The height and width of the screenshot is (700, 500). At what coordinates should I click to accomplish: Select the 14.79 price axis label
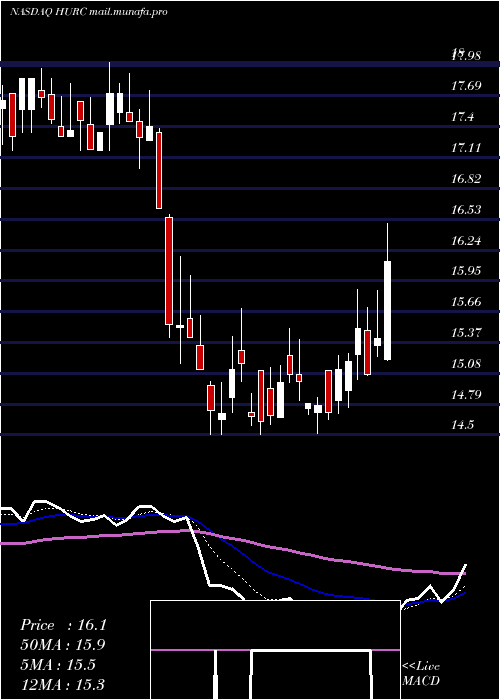pos(467,395)
